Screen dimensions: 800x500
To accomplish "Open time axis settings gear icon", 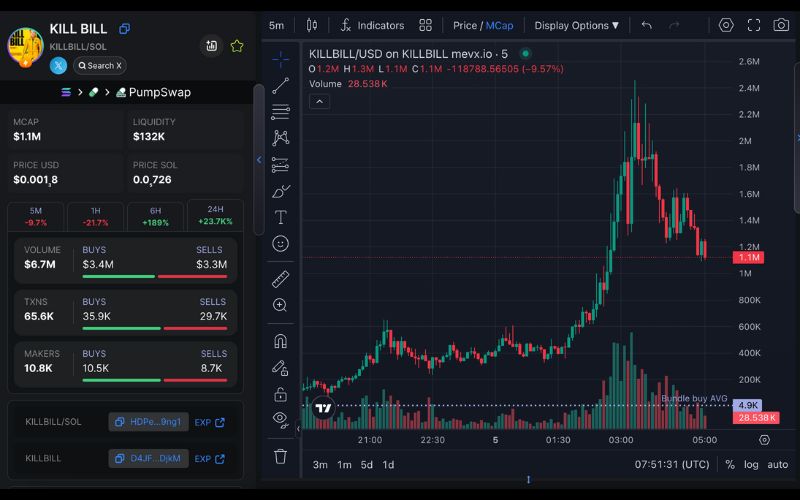I will pos(764,440).
